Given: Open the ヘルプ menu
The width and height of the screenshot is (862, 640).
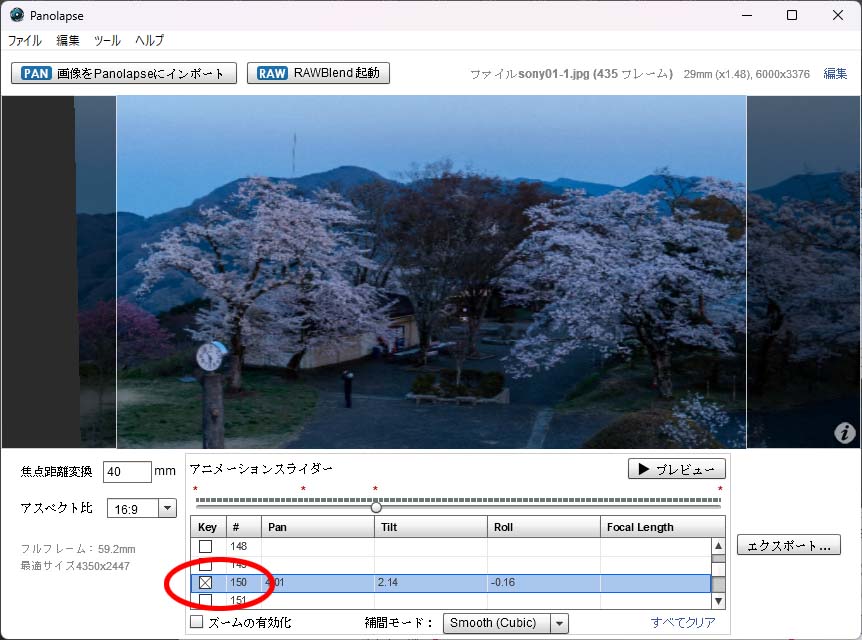Looking at the screenshot, I should point(149,41).
